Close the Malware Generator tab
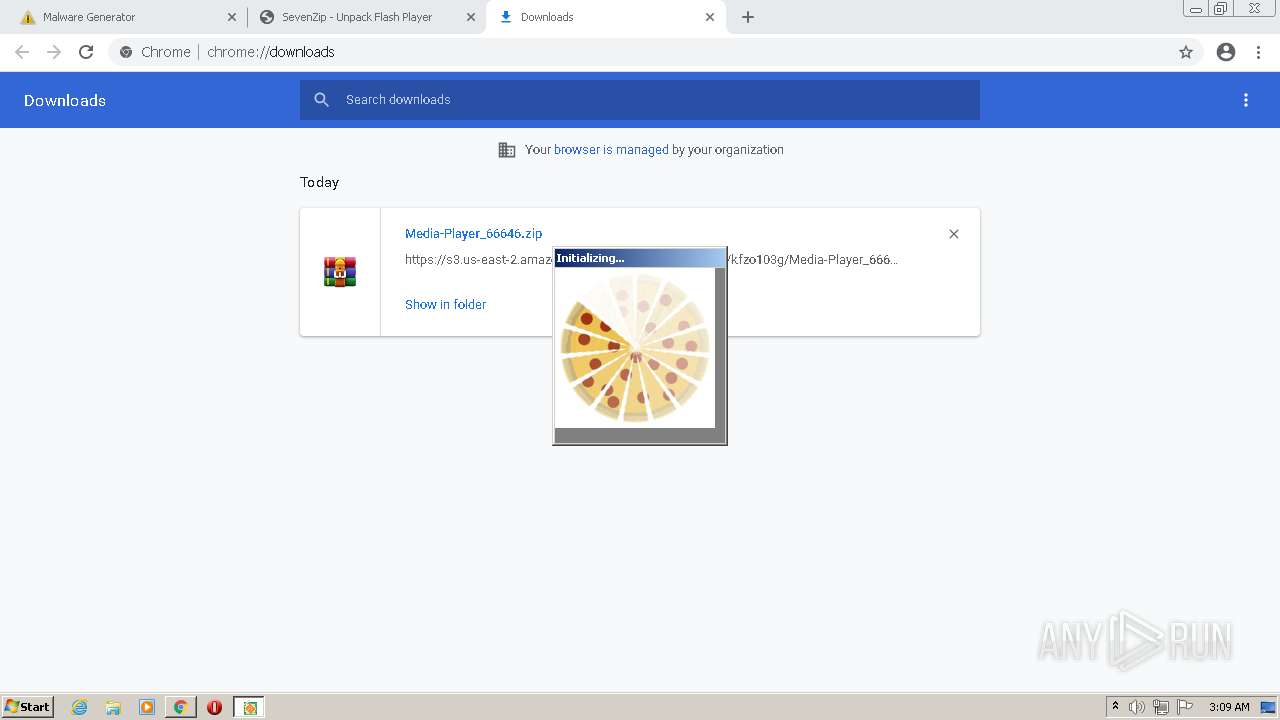Screen dimensions: 1280x720 click(x=232, y=17)
